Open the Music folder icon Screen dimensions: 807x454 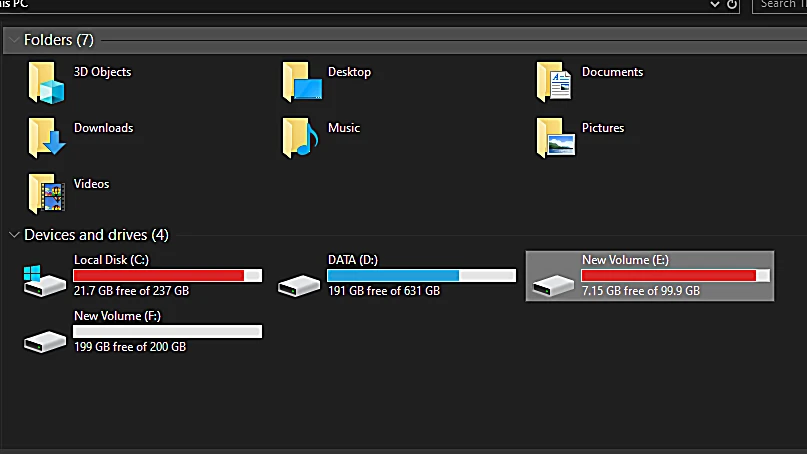pyautogui.click(x=301, y=138)
